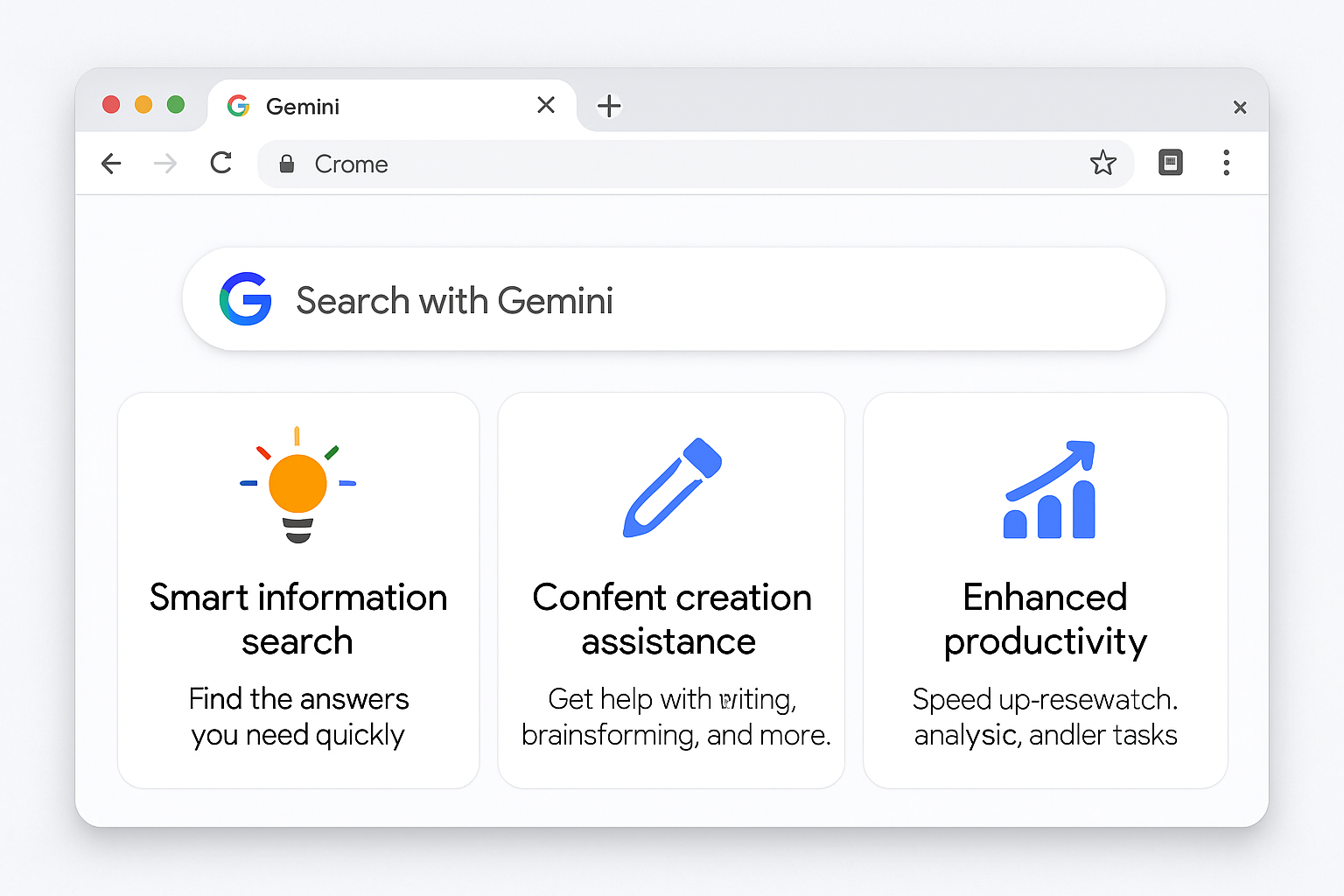
Task: Open a new tab with plus button
Action: coord(609,106)
